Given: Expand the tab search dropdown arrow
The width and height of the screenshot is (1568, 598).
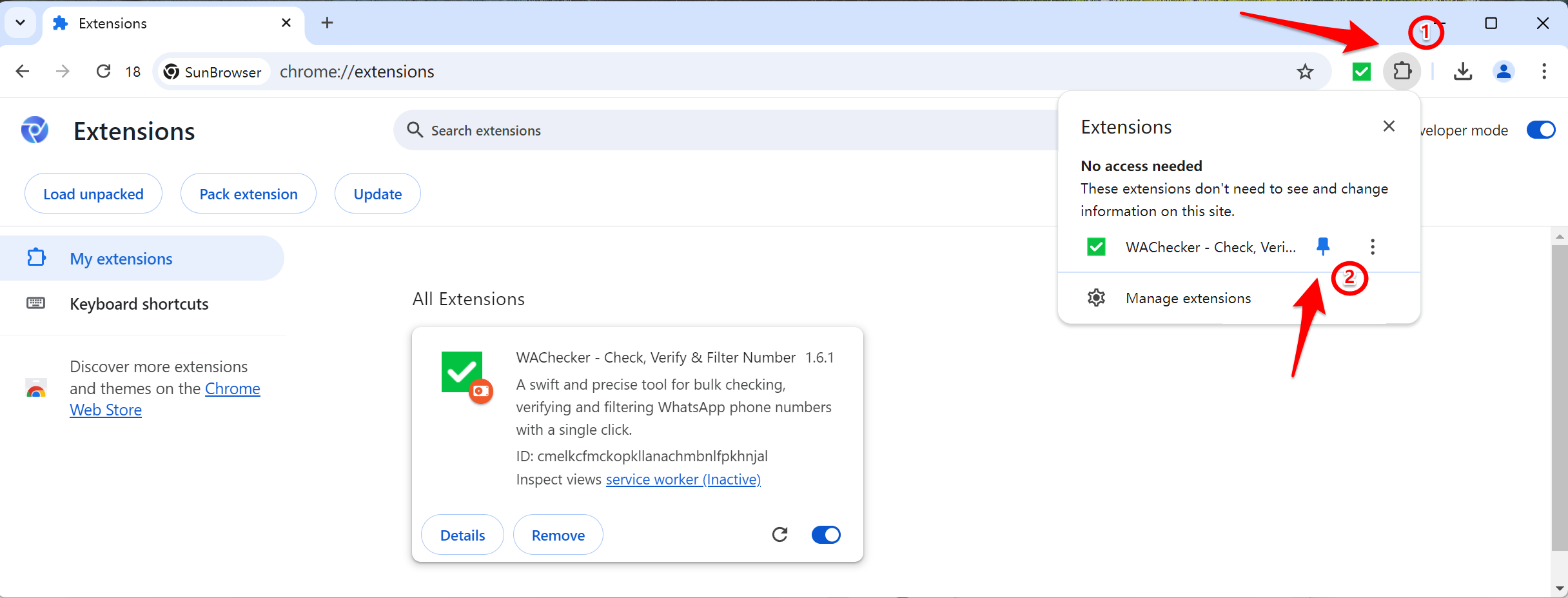Looking at the screenshot, I should [20, 23].
